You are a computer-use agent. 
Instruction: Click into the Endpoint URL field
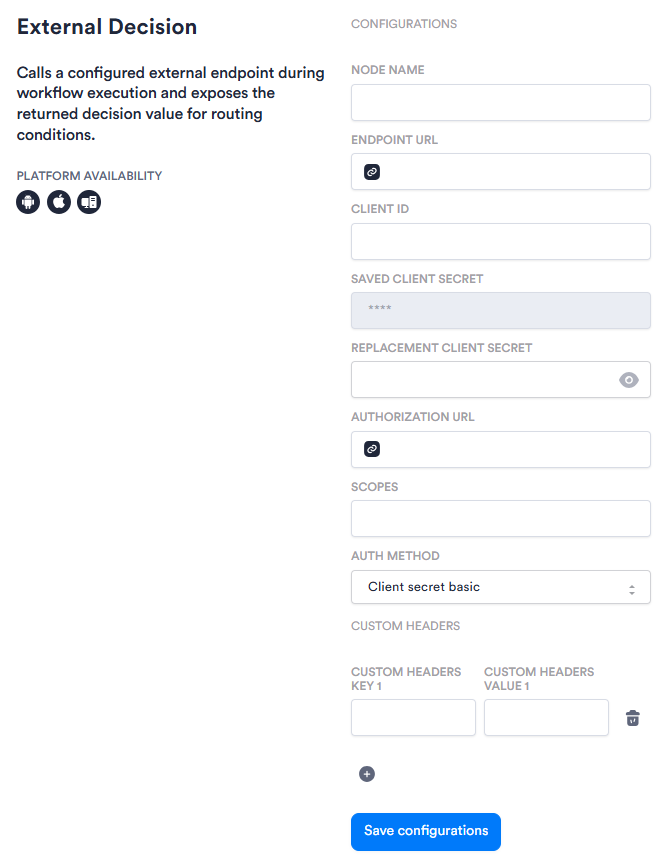pyautogui.click(x=501, y=171)
